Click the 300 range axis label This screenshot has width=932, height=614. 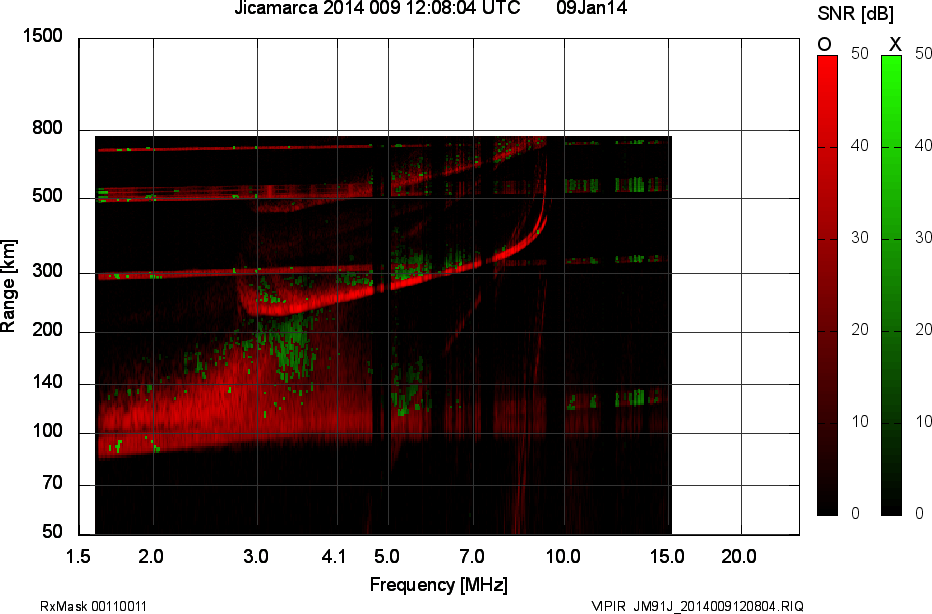point(47,271)
